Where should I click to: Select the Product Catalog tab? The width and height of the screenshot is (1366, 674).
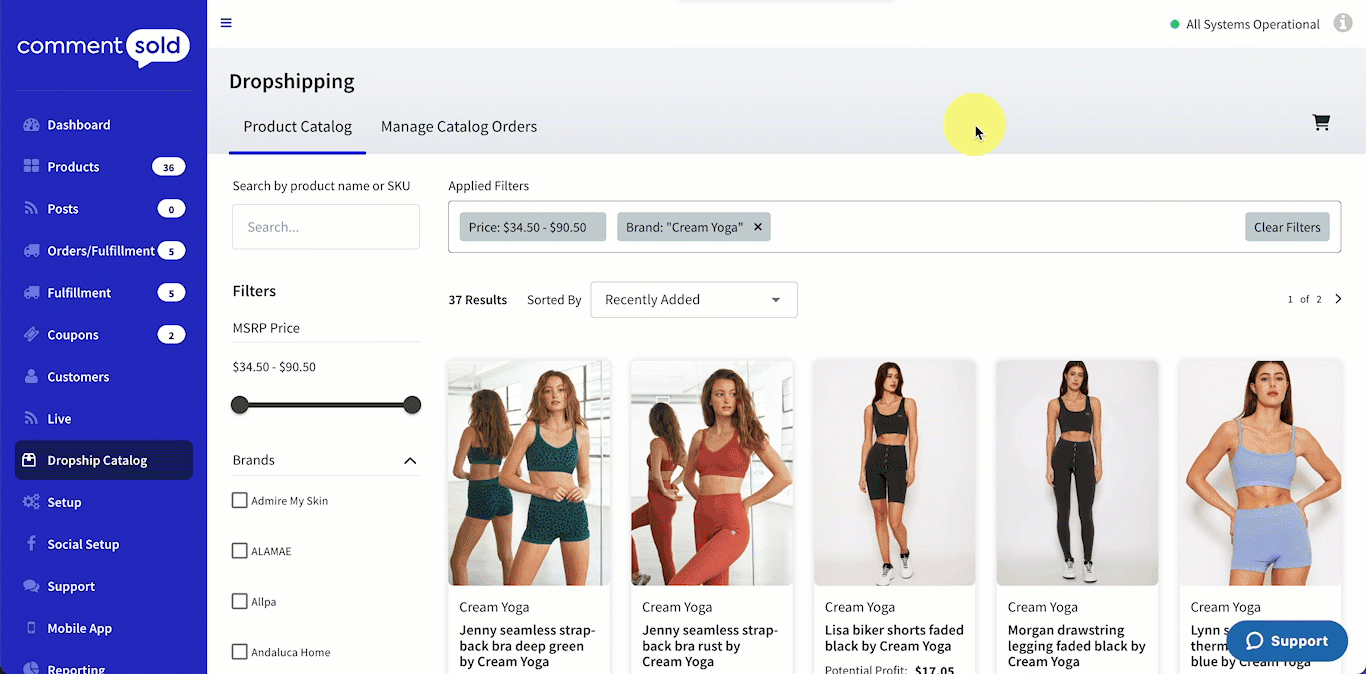[x=297, y=126]
